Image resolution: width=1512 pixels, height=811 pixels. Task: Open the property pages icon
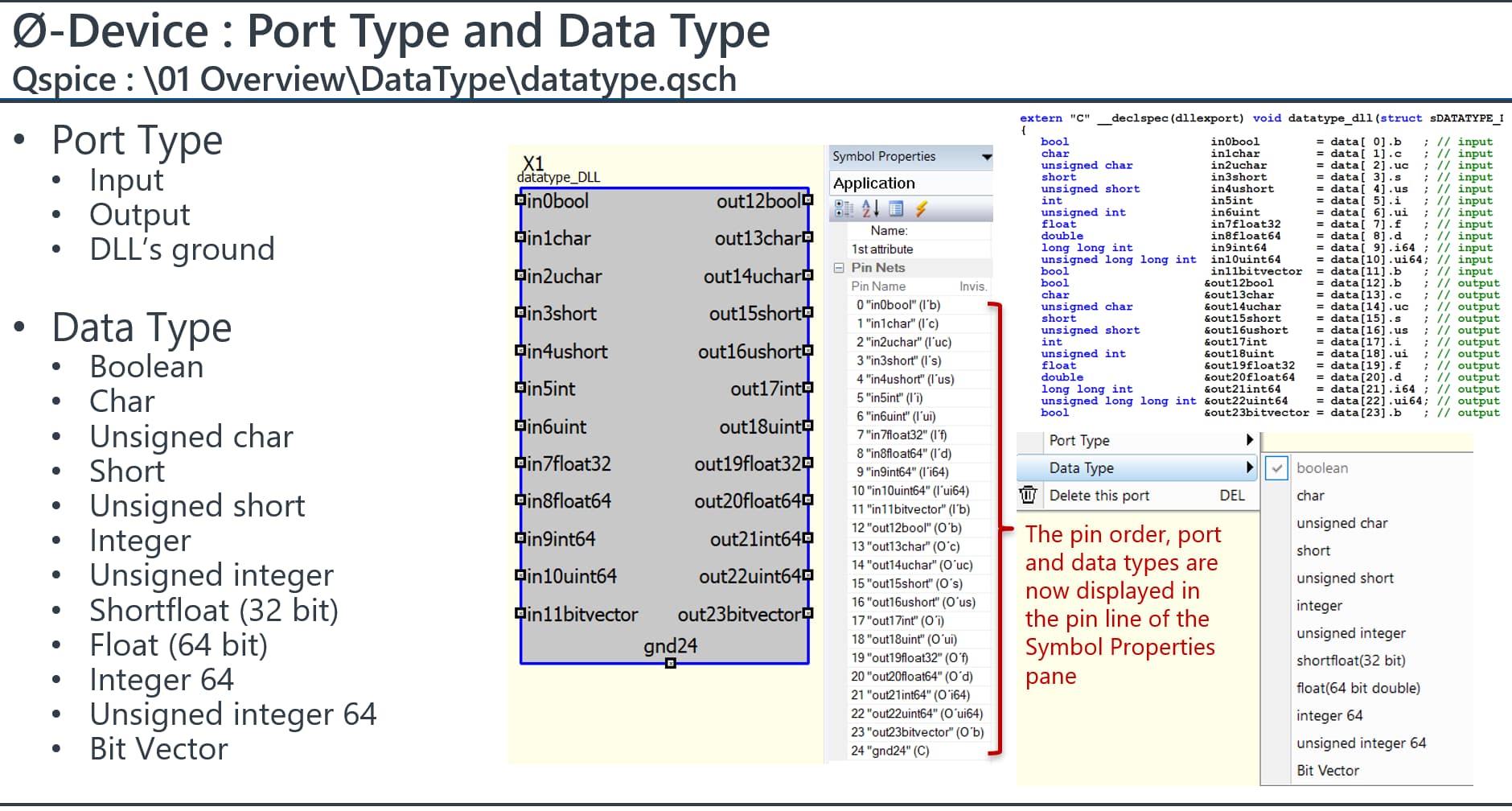pos(896,209)
